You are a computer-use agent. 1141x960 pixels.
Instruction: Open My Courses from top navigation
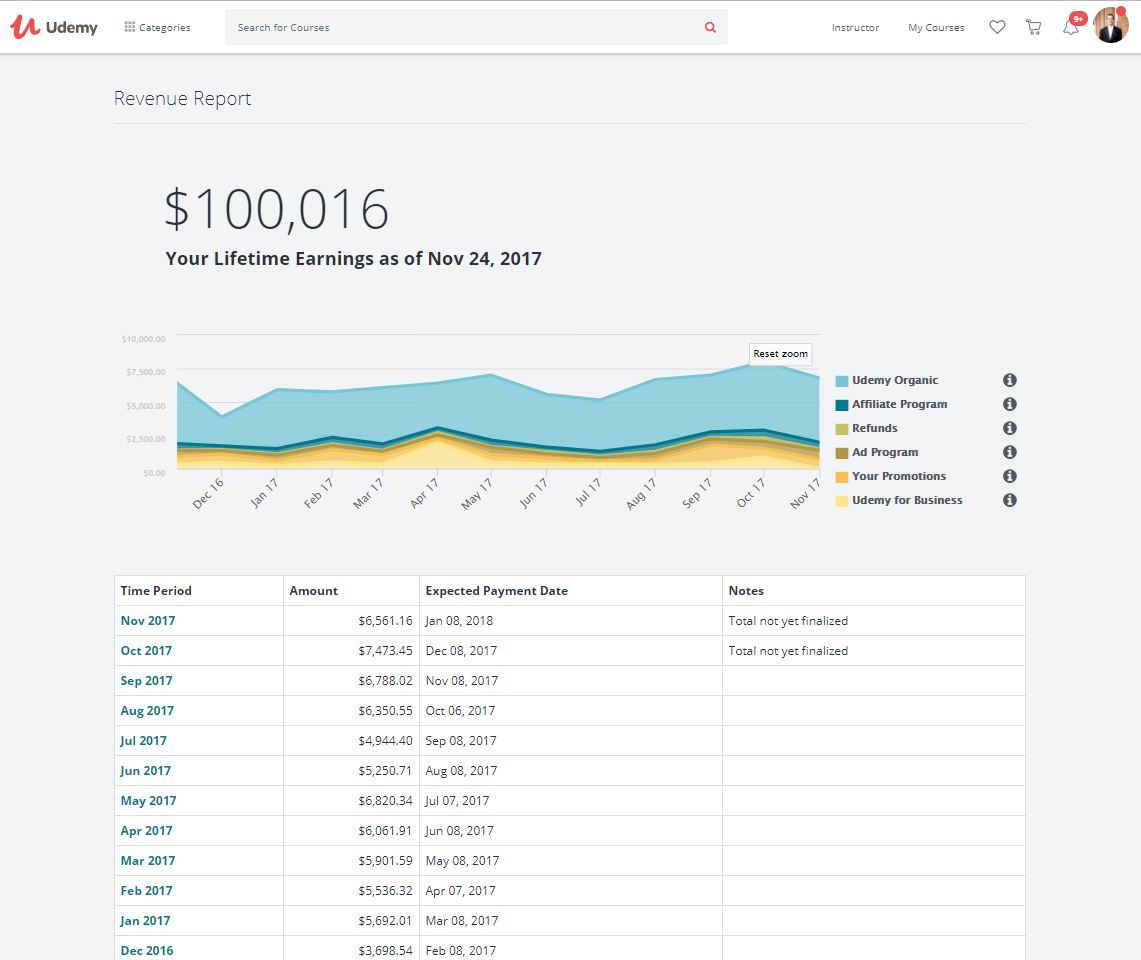tap(936, 27)
